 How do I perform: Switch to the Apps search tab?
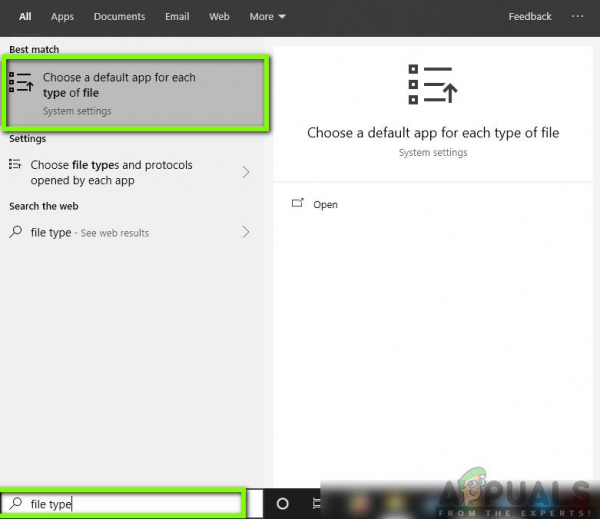62,16
